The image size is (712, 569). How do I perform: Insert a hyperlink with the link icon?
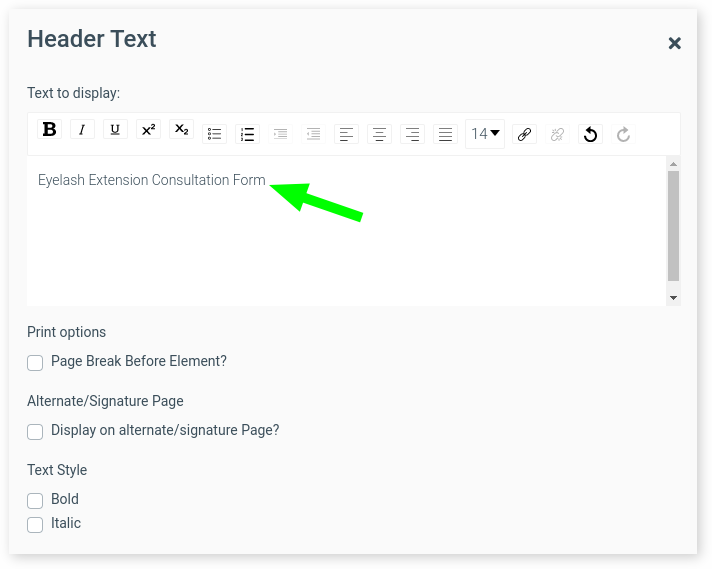(x=525, y=134)
